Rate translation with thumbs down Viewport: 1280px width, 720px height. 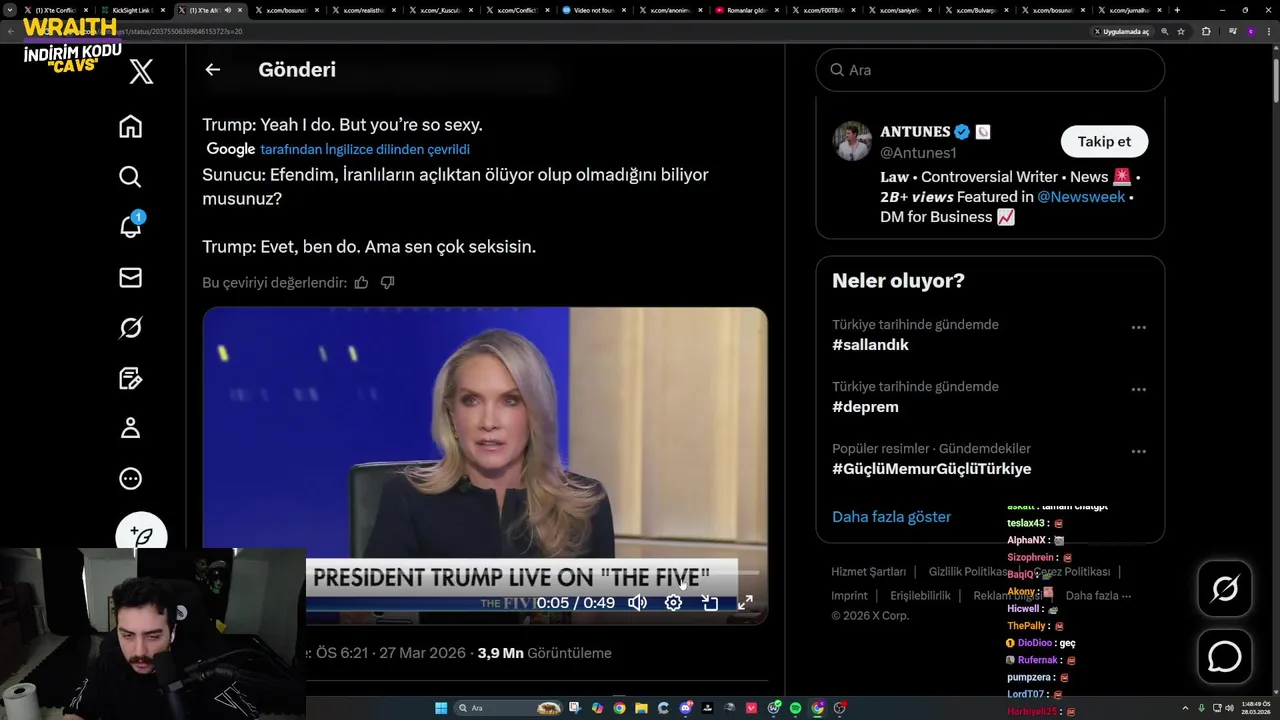(x=387, y=283)
